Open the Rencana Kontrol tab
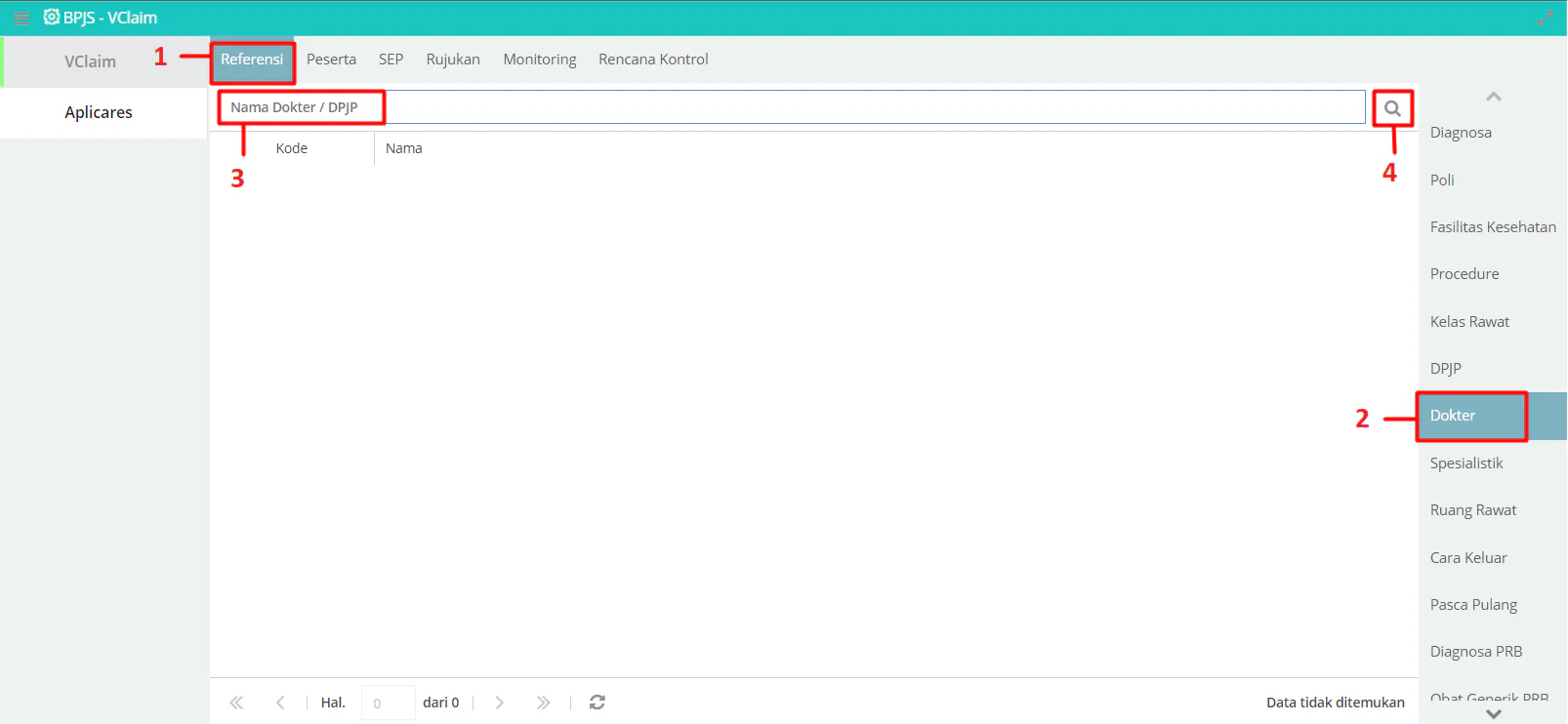Screen dimensions: 1568x724 [x=653, y=60]
